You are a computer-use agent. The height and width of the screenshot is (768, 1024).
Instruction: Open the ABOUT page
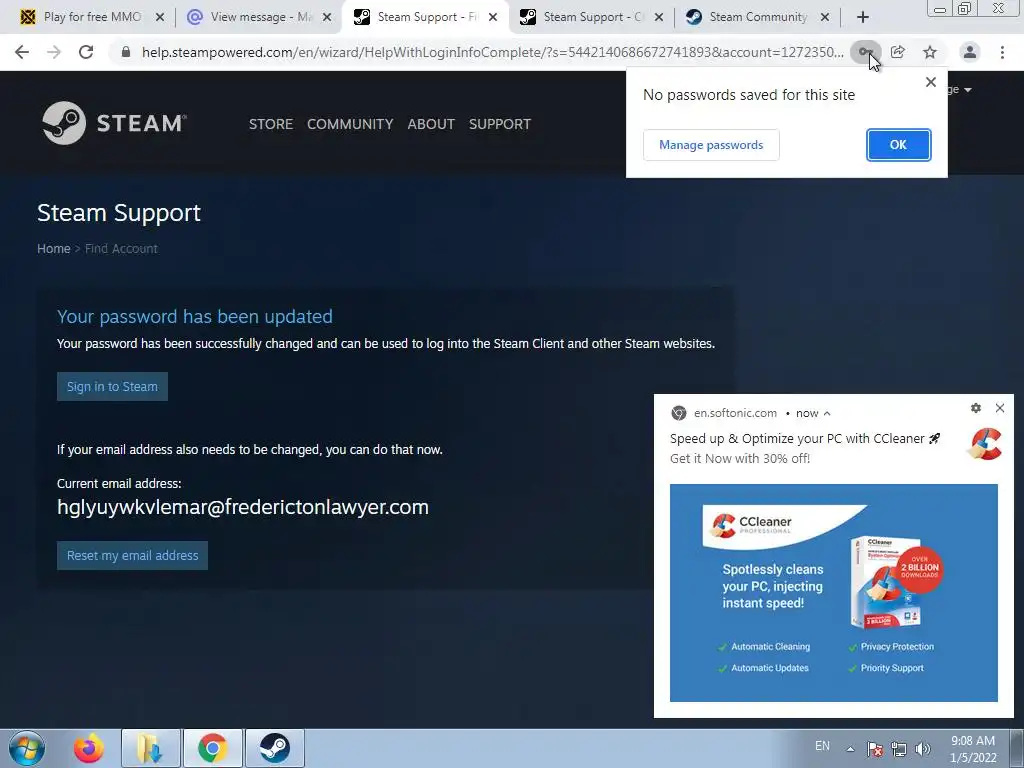point(431,124)
